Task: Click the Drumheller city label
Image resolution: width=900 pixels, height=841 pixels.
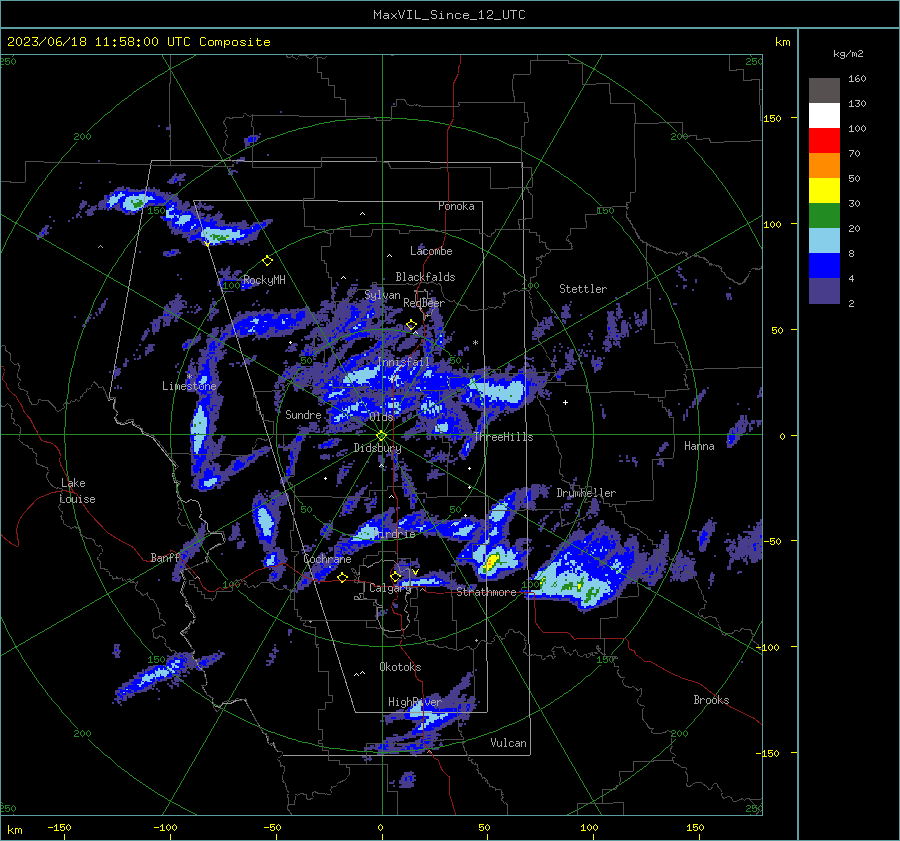Action: [586, 493]
